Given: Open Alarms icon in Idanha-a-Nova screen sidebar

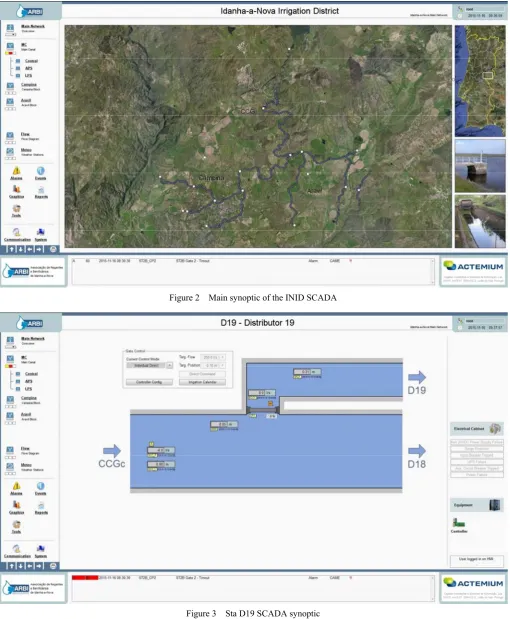Looking at the screenshot, I should [x=17, y=171].
